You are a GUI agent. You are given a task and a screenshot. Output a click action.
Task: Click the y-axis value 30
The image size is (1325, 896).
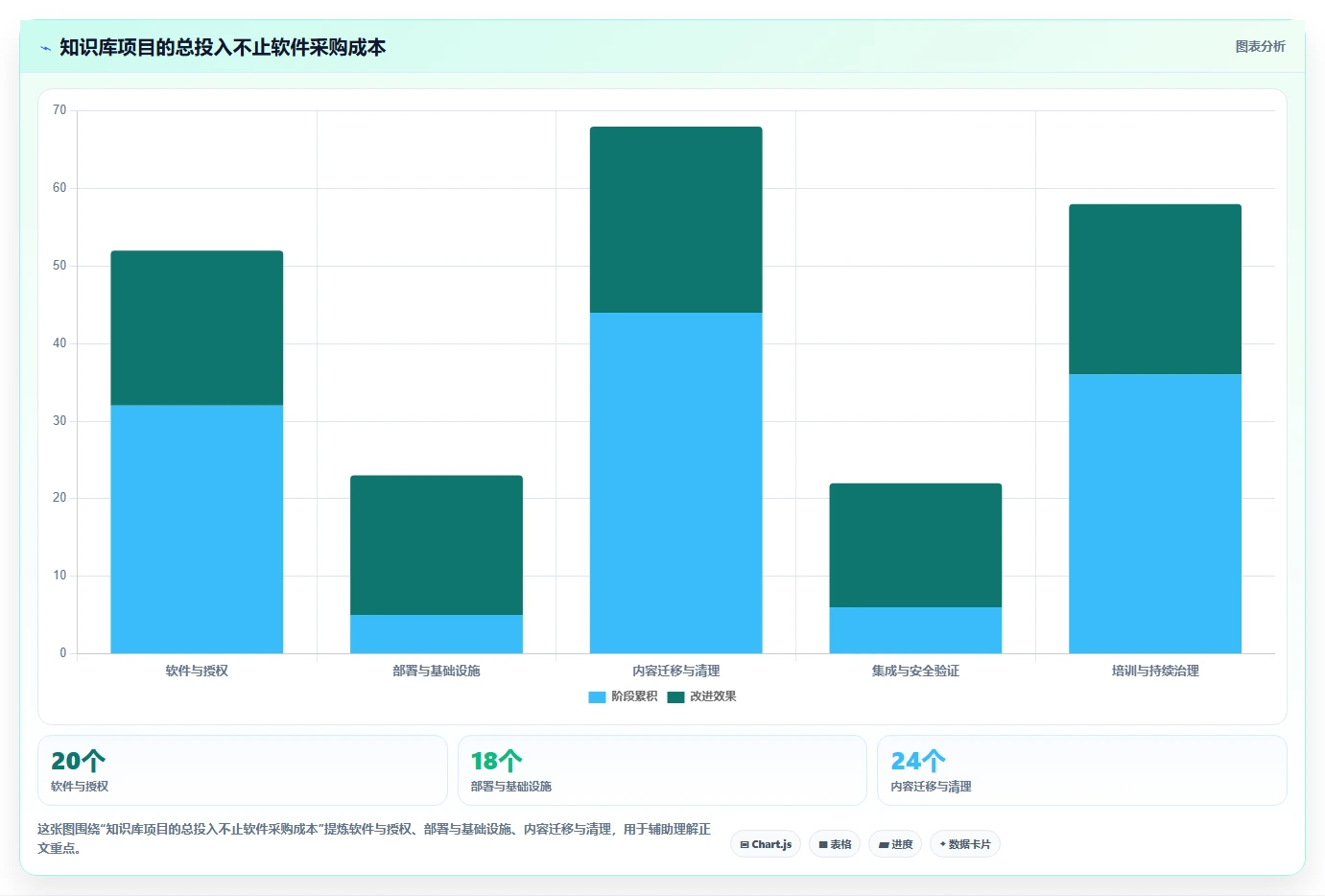point(59,421)
